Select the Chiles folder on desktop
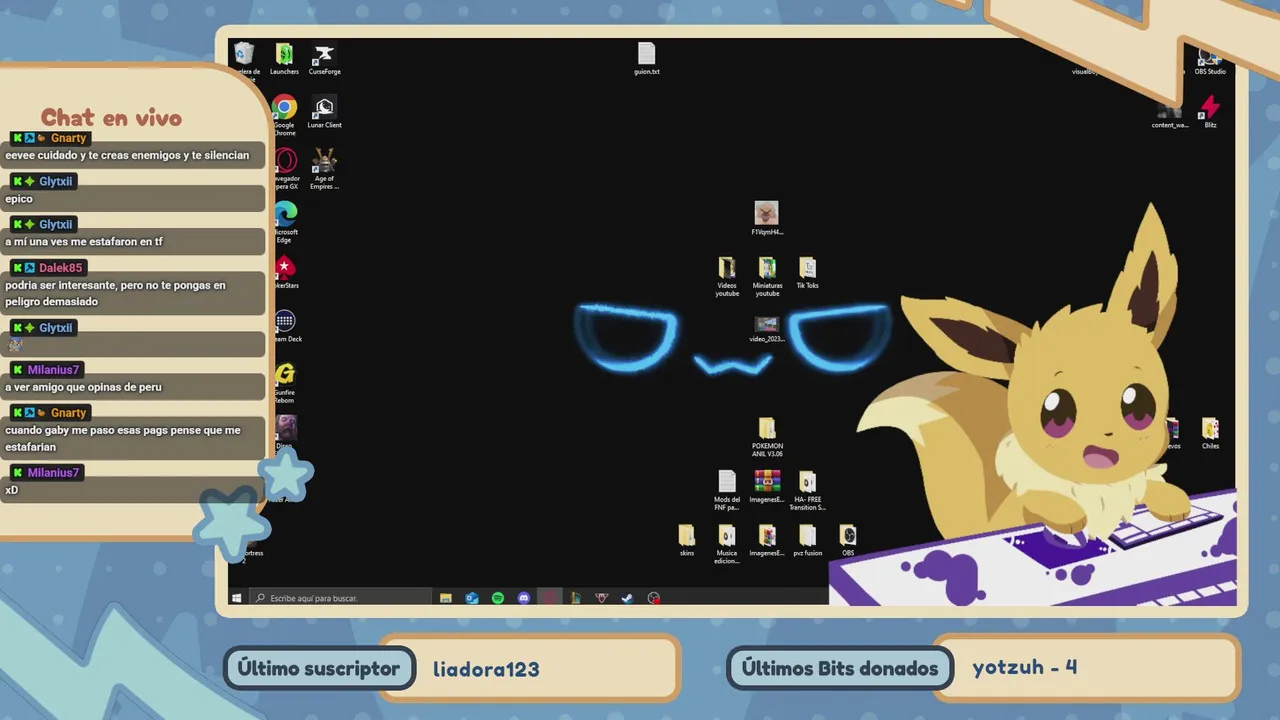Viewport: 1280px width, 720px height. point(1210,433)
